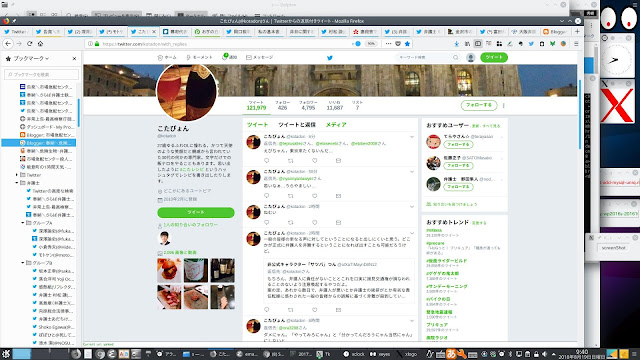Open the second tweet's dropdown chevron

coord(411,172)
